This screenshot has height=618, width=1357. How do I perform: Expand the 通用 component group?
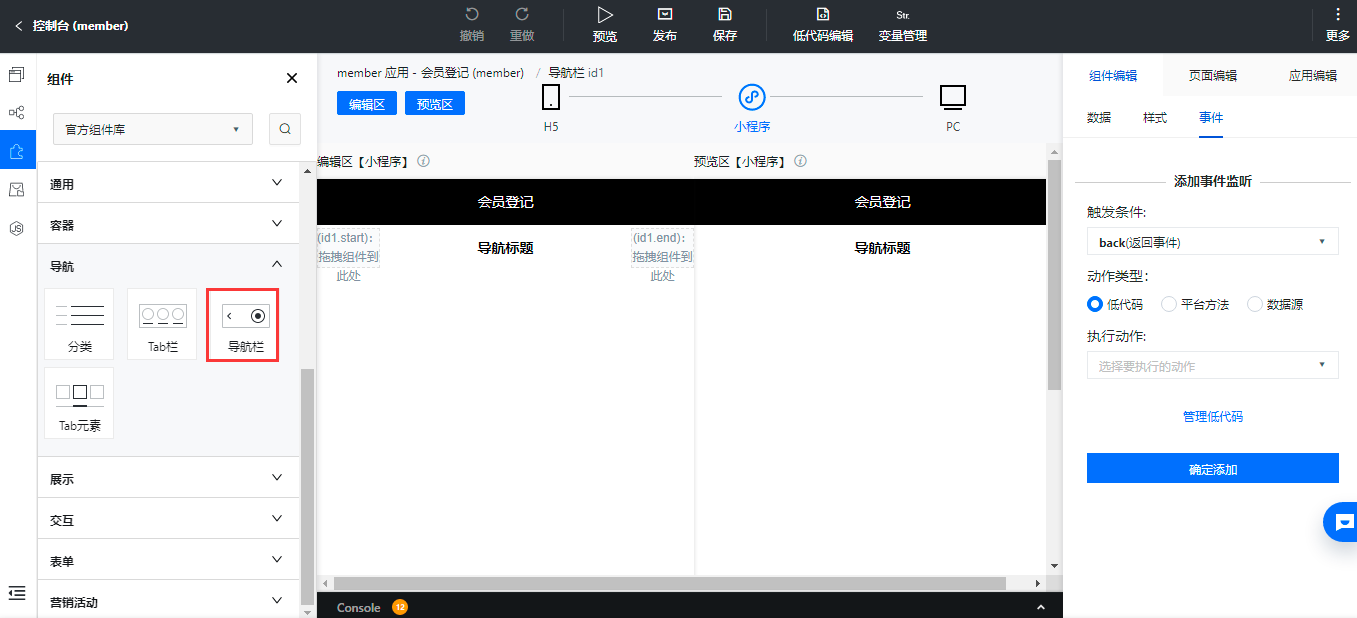[168, 183]
